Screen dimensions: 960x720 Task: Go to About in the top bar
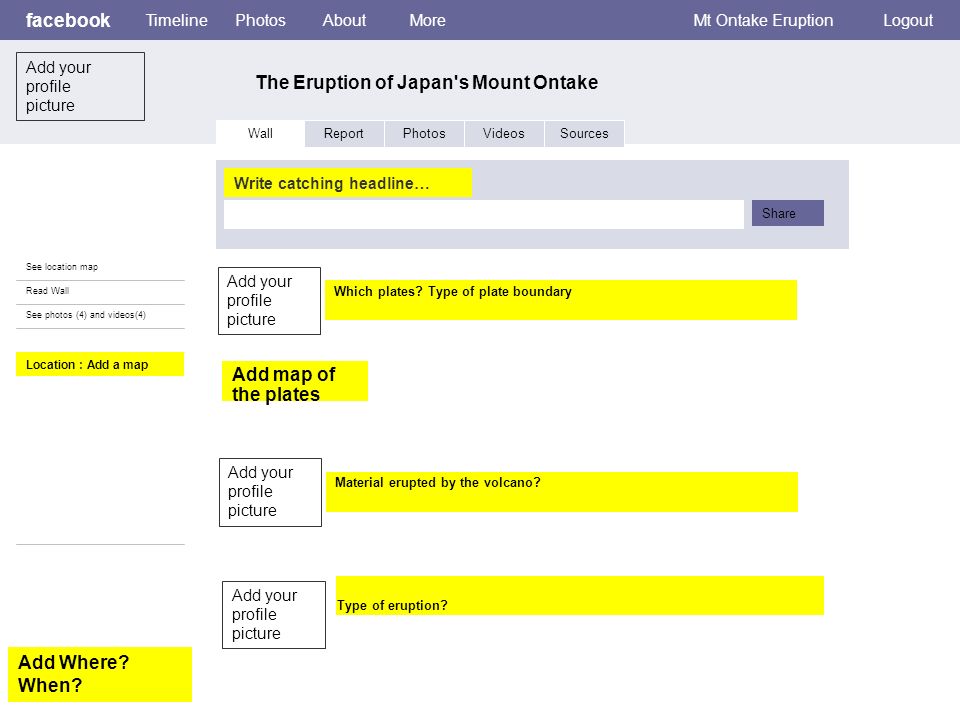[x=344, y=20]
